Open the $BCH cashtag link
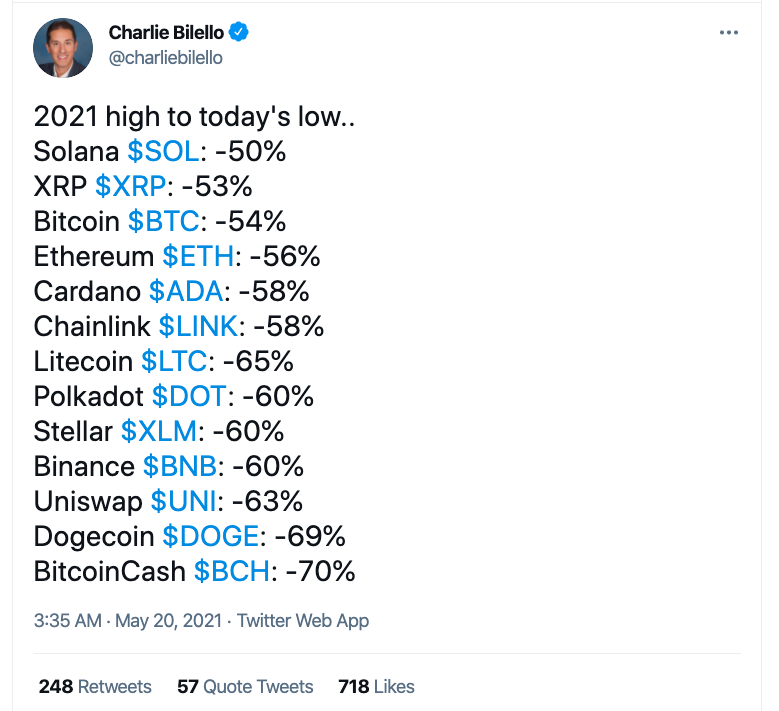 tap(231, 572)
